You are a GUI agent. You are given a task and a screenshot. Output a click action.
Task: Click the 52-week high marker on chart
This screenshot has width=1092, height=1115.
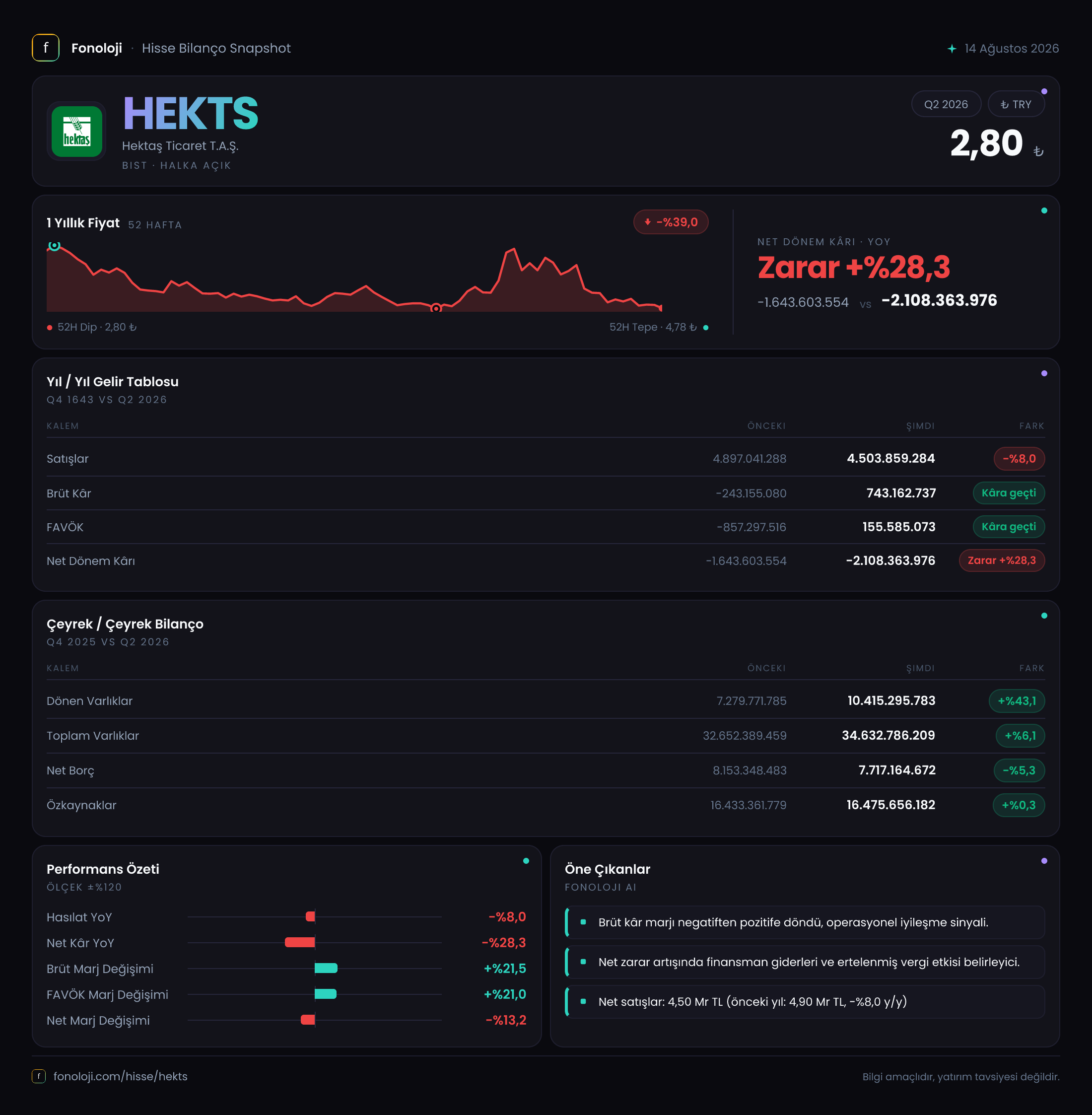(x=54, y=245)
